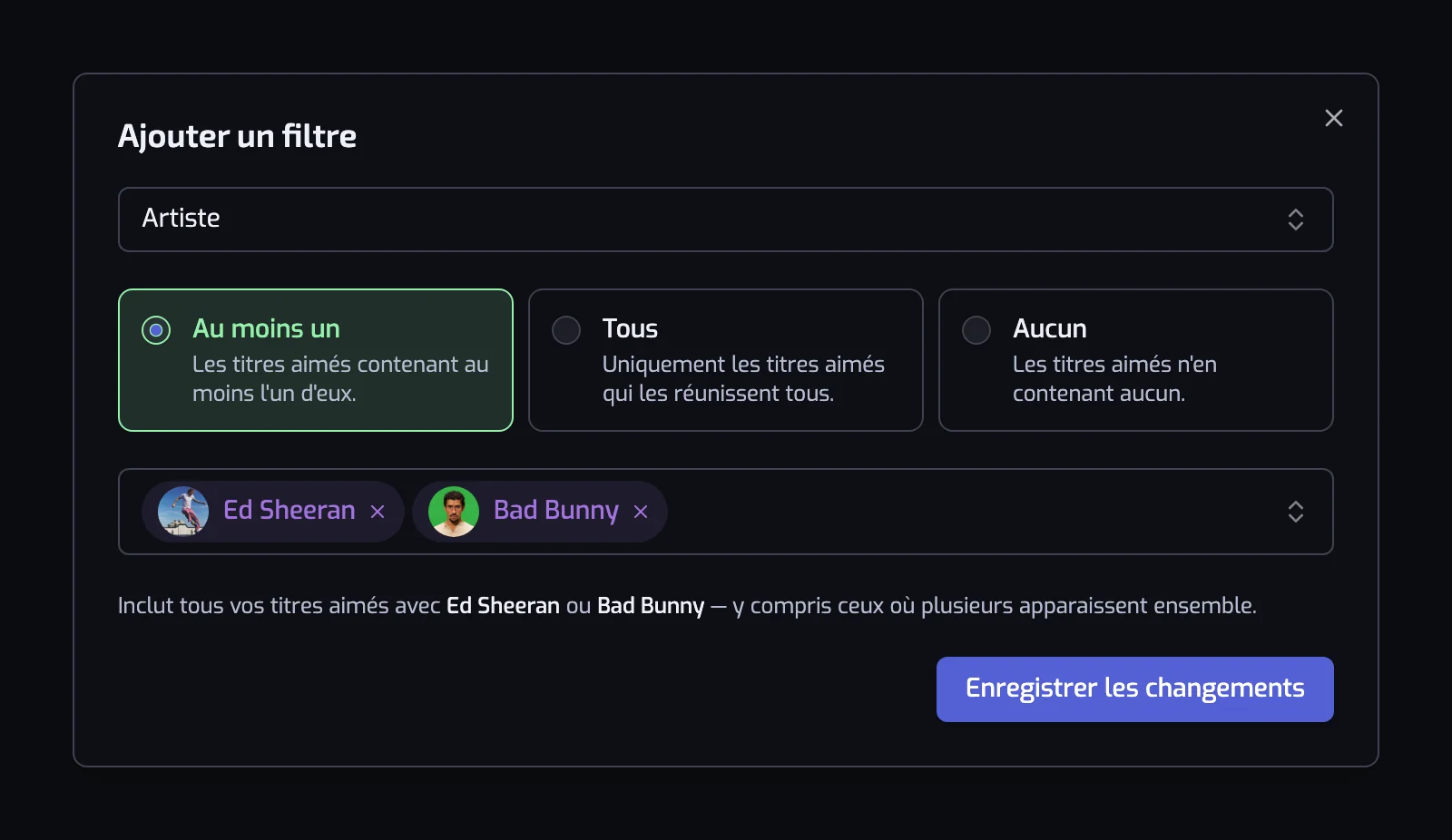This screenshot has height=840, width=1452.
Task: Click the Ed Sheeran chip label
Action: 289,510
